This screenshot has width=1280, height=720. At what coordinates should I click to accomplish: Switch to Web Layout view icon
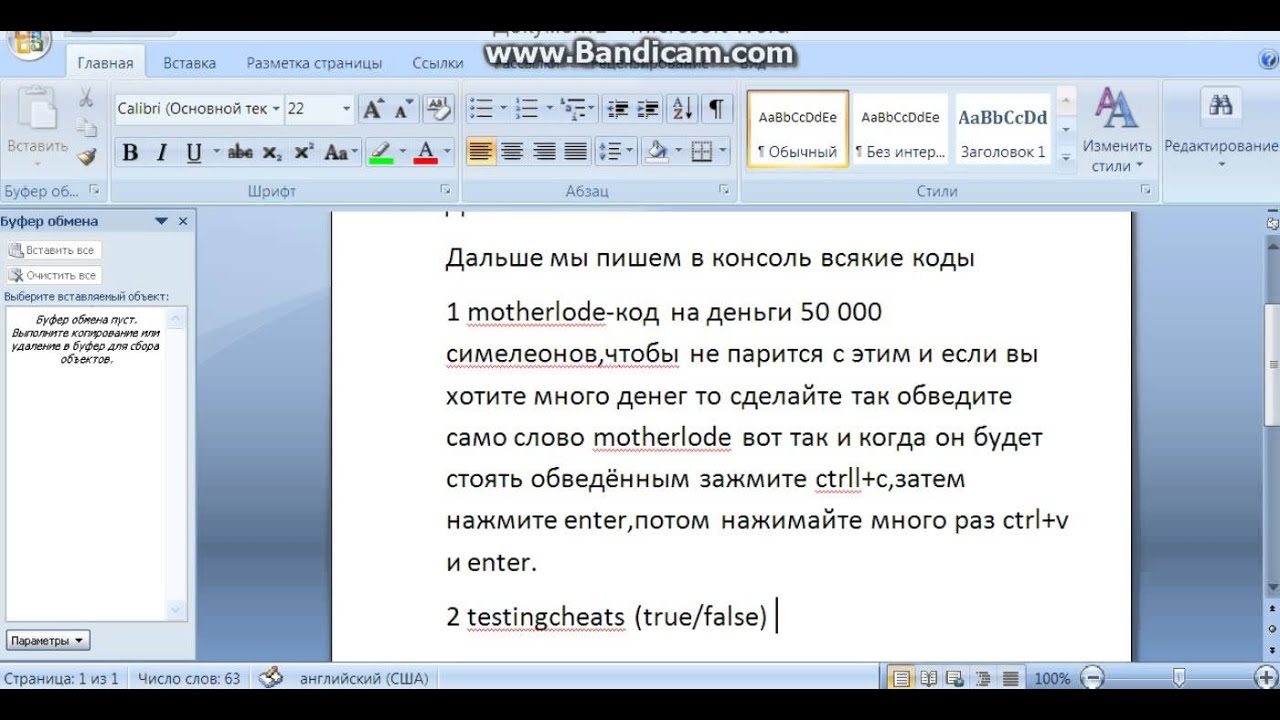955,679
